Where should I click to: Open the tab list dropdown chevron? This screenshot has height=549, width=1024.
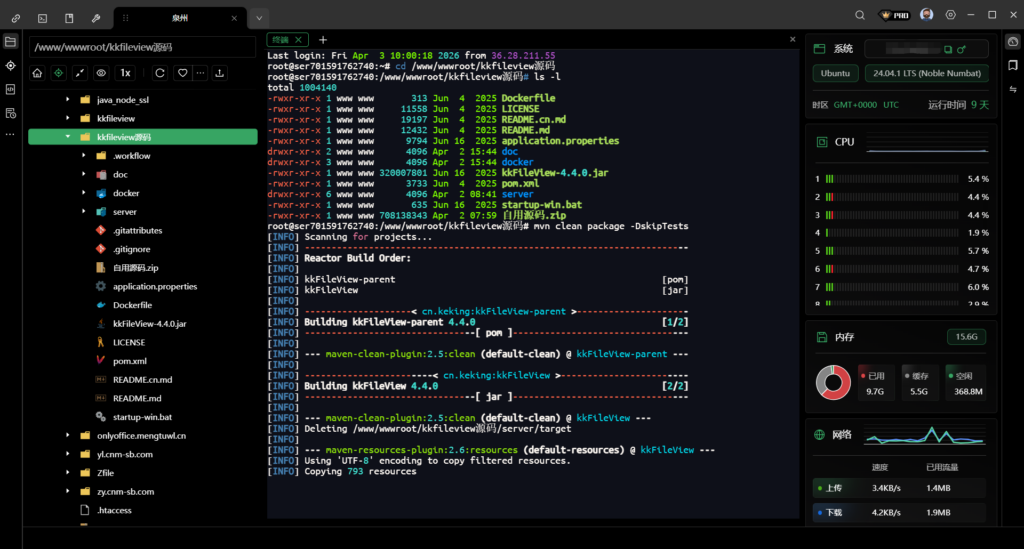(x=259, y=17)
